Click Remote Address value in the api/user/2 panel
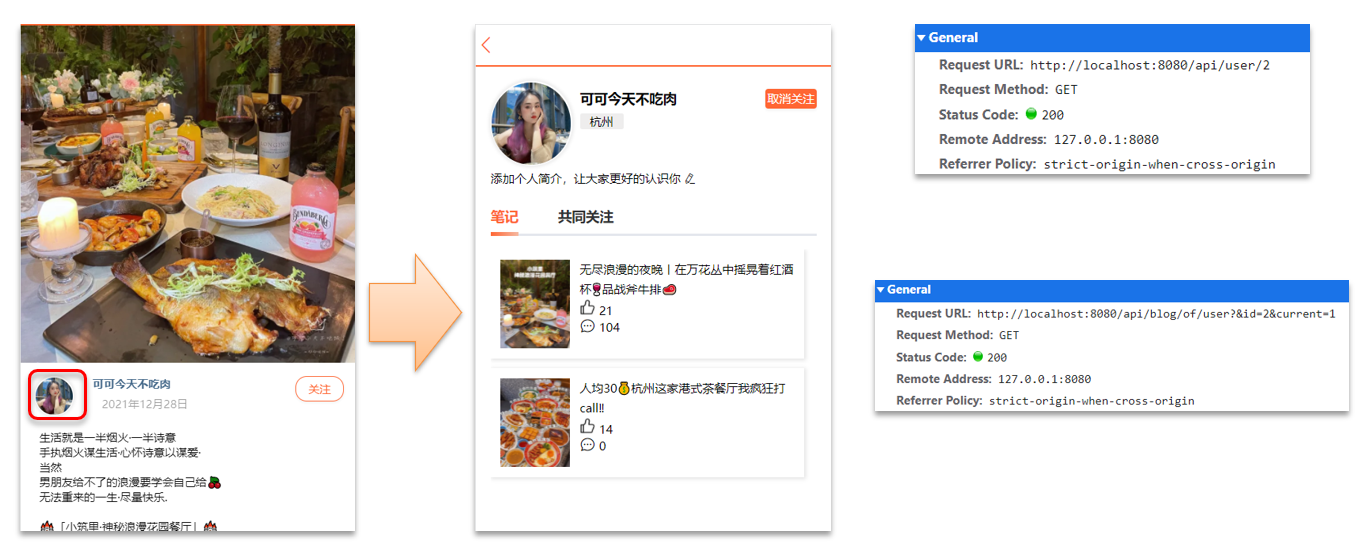Image resolution: width=1371 pixels, height=547 pixels. tap(1106, 140)
